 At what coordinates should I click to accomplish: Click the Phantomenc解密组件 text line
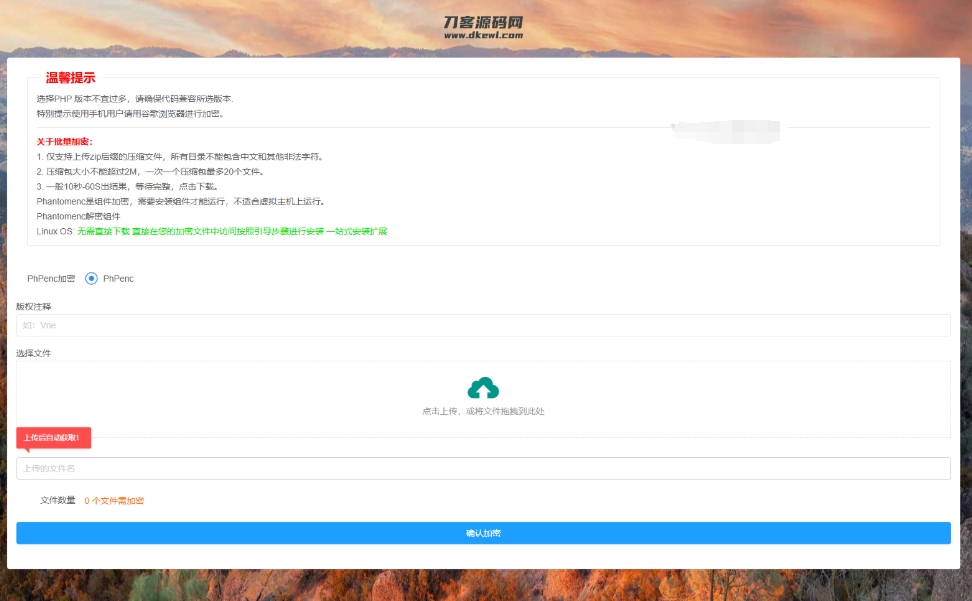click(x=77, y=216)
